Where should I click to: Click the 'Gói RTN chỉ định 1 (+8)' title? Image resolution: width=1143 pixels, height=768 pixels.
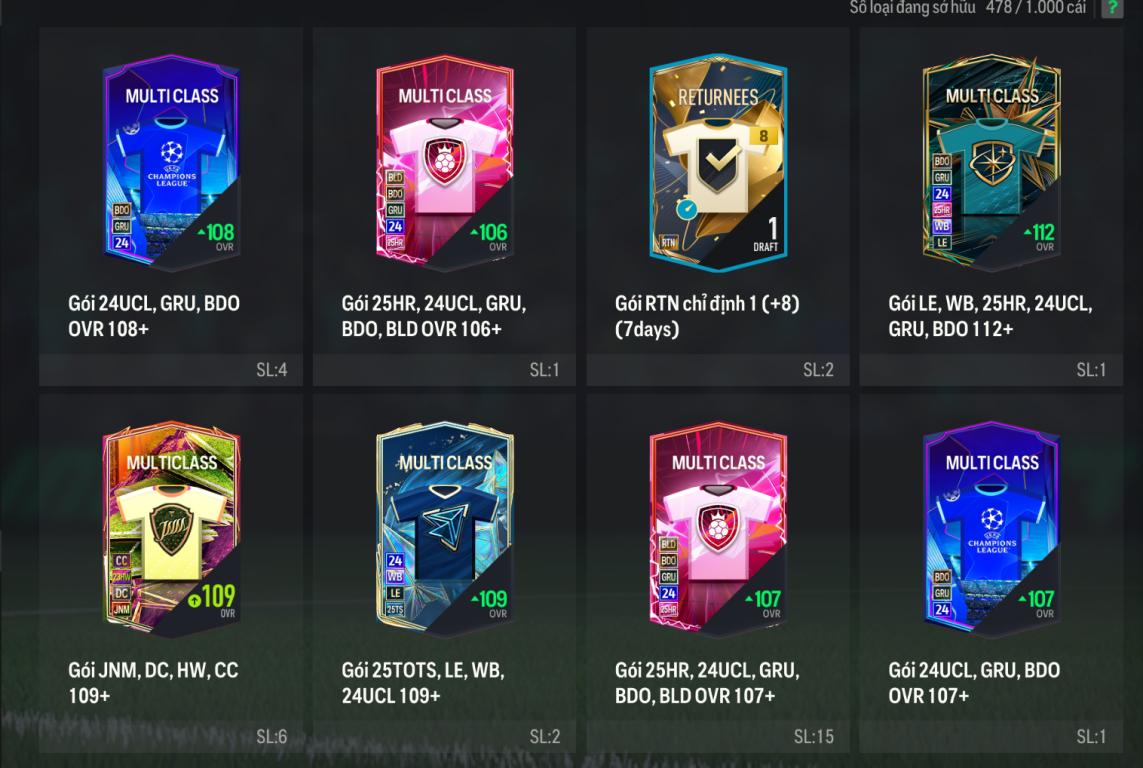coord(707,303)
